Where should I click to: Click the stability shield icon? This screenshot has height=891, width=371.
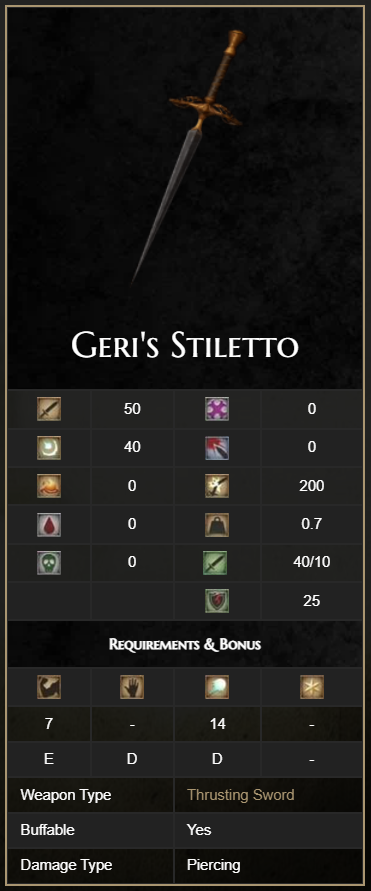coord(217,601)
